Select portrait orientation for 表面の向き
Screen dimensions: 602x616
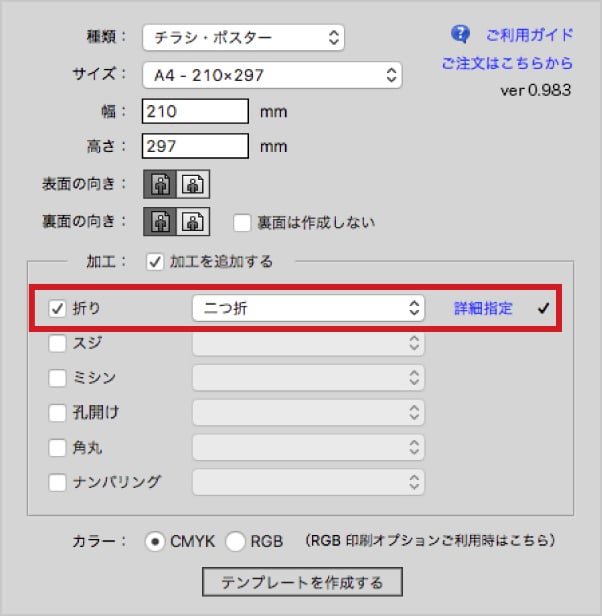160,184
